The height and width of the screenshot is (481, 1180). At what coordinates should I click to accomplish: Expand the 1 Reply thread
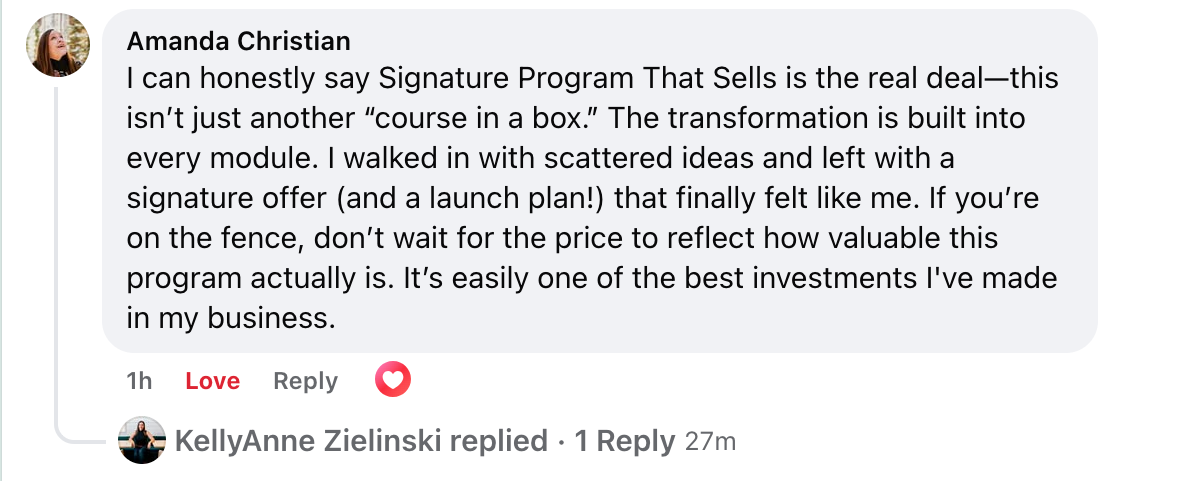pyautogui.click(x=624, y=441)
